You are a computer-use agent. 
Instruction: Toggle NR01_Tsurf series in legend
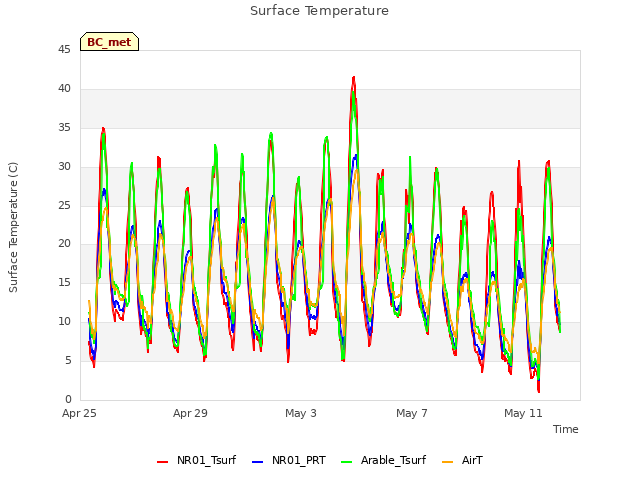[x=196, y=460]
